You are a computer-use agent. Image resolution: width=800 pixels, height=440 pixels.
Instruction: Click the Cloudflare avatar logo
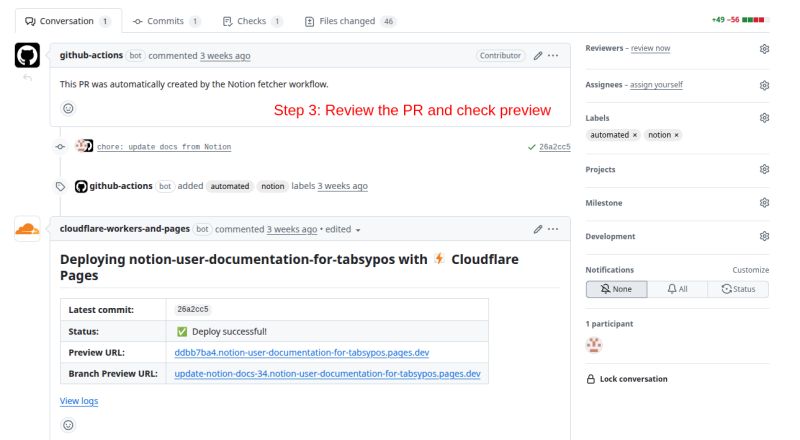[27, 229]
